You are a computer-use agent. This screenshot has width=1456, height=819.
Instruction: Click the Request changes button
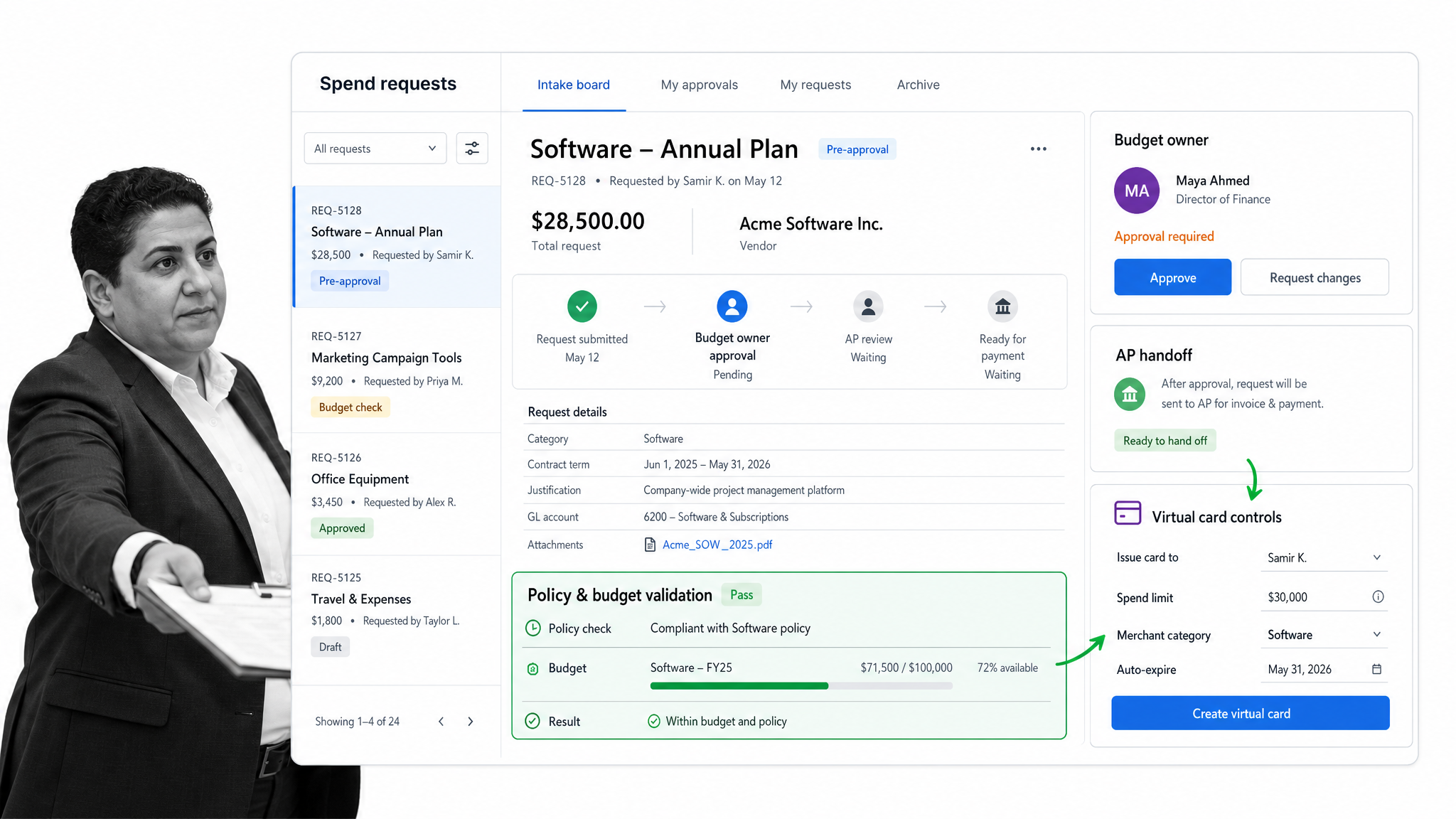[x=1315, y=277]
